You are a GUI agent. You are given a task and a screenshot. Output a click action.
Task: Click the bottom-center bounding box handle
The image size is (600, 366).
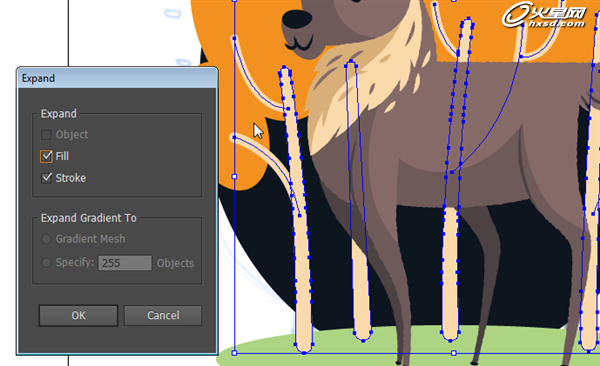click(453, 353)
